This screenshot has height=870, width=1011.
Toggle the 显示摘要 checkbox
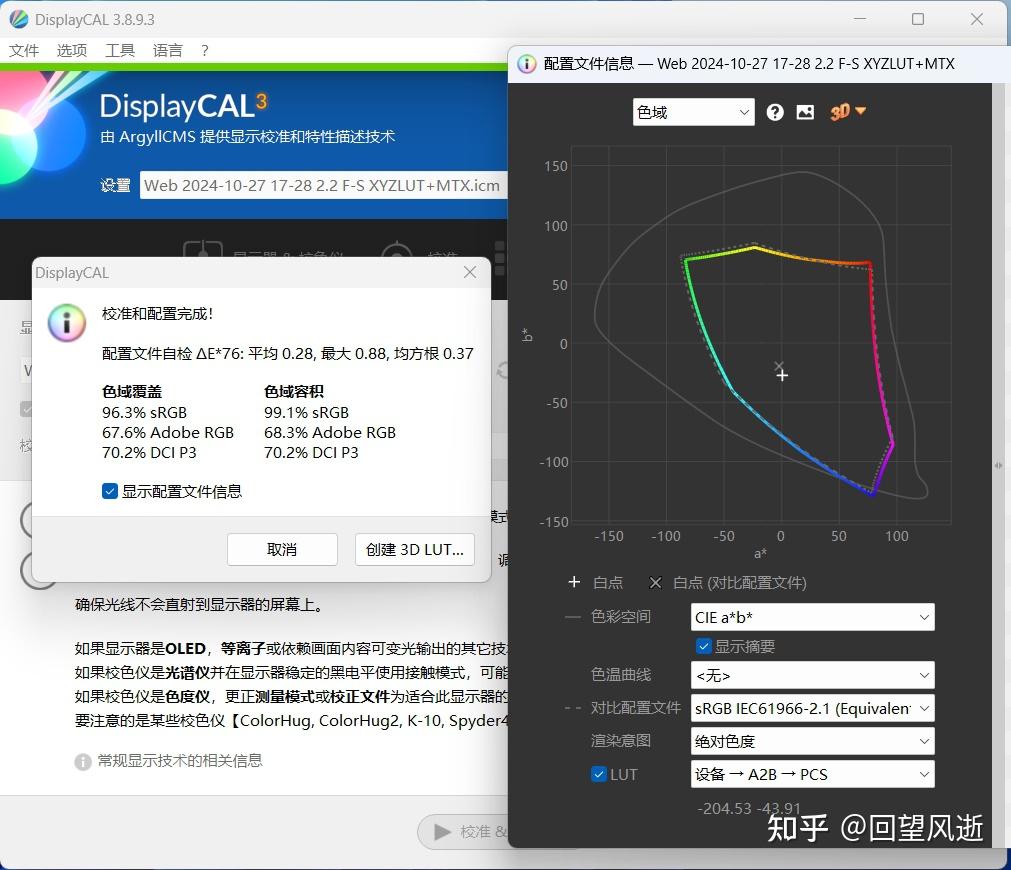tap(703, 646)
